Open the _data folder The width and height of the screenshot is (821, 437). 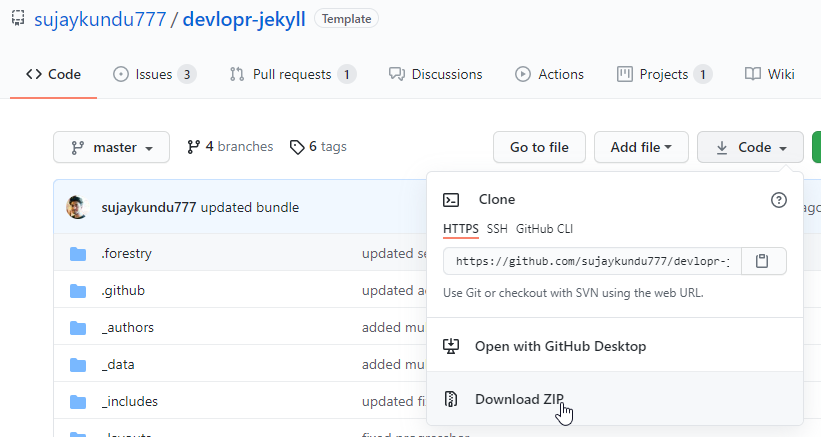[x=118, y=364]
